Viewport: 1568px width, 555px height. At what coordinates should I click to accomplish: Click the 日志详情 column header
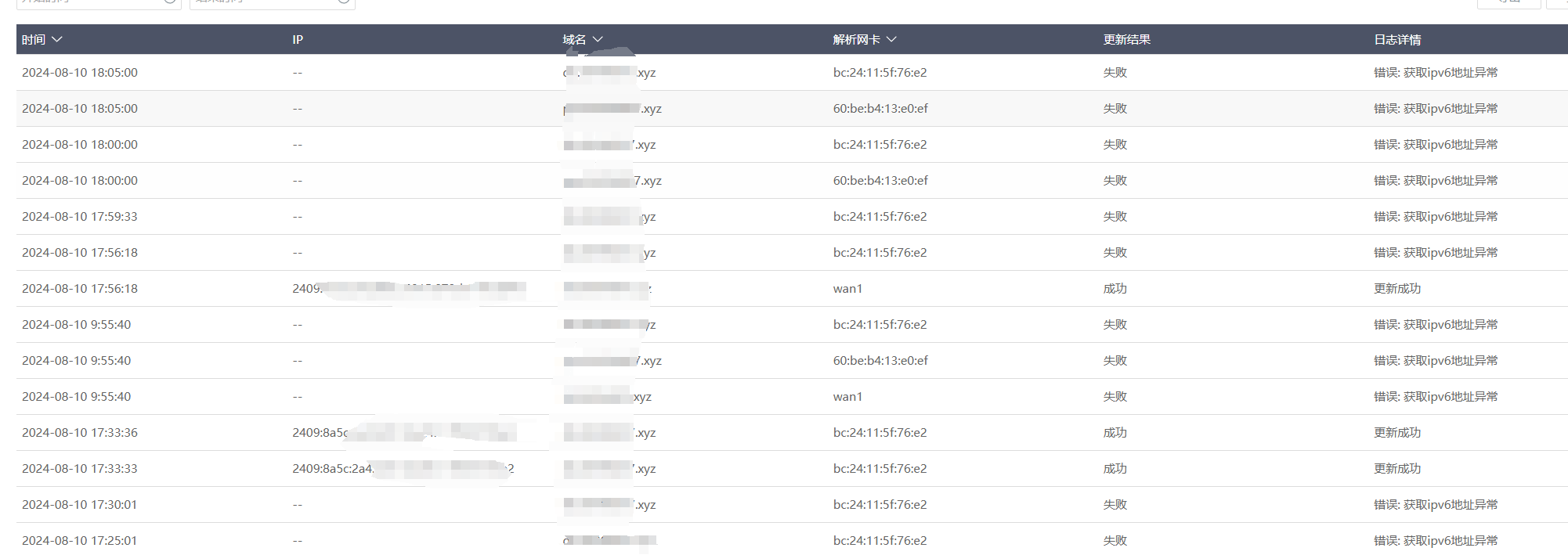(1396, 40)
